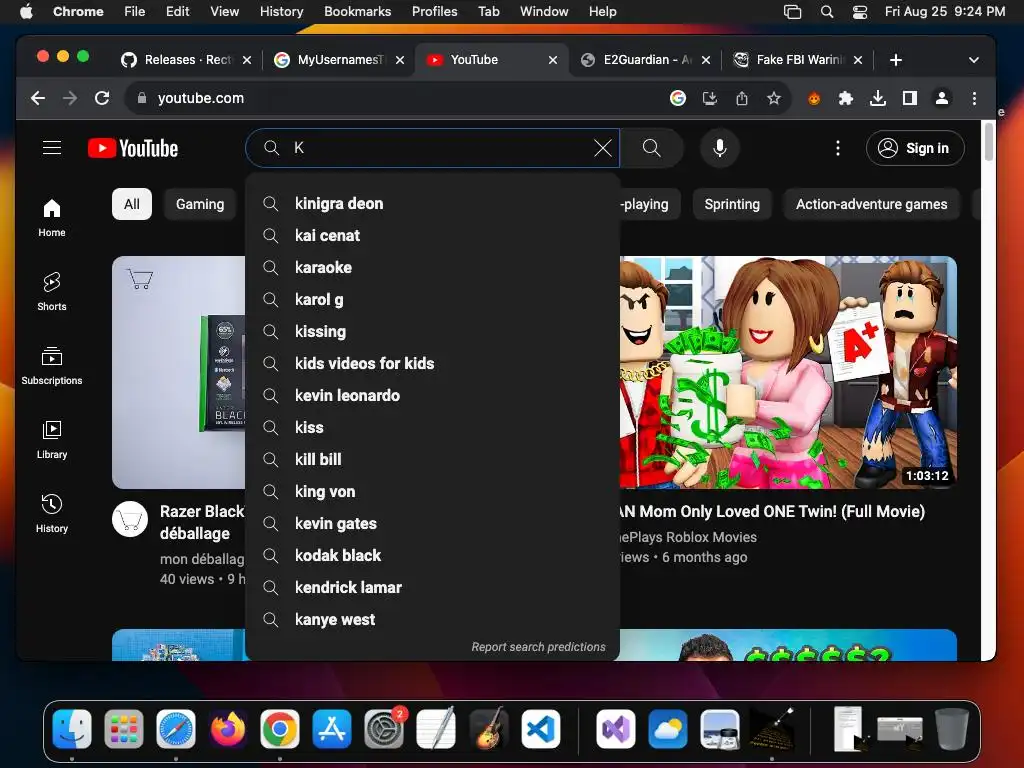Click the install app icon in the address bar
Screen dimensions: 1024x768
pos(710,99)
